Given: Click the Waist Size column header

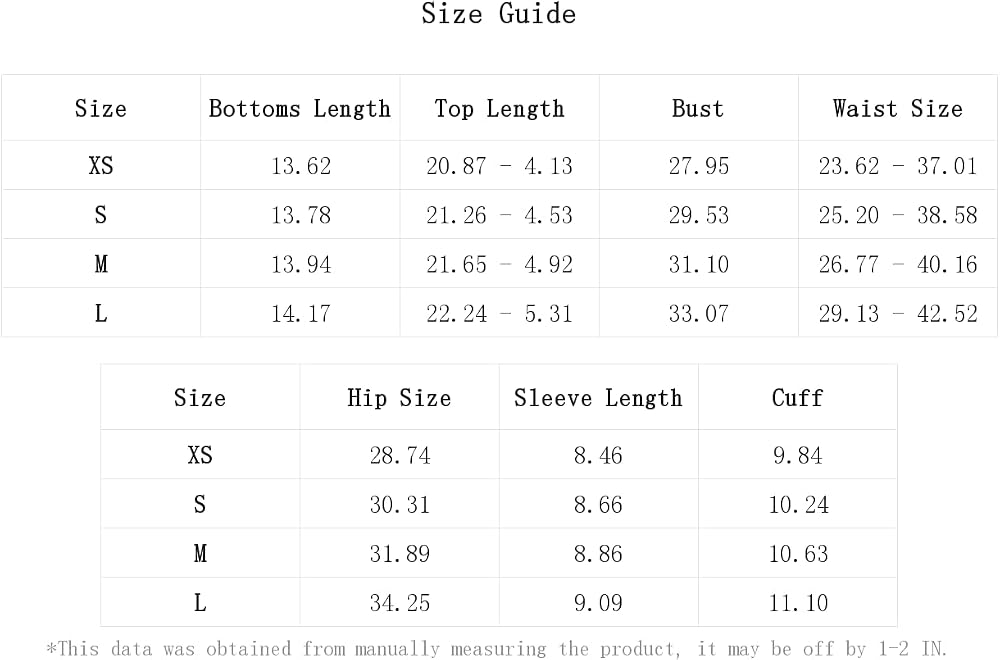Looking at the screenshot, I should point(897,108).
